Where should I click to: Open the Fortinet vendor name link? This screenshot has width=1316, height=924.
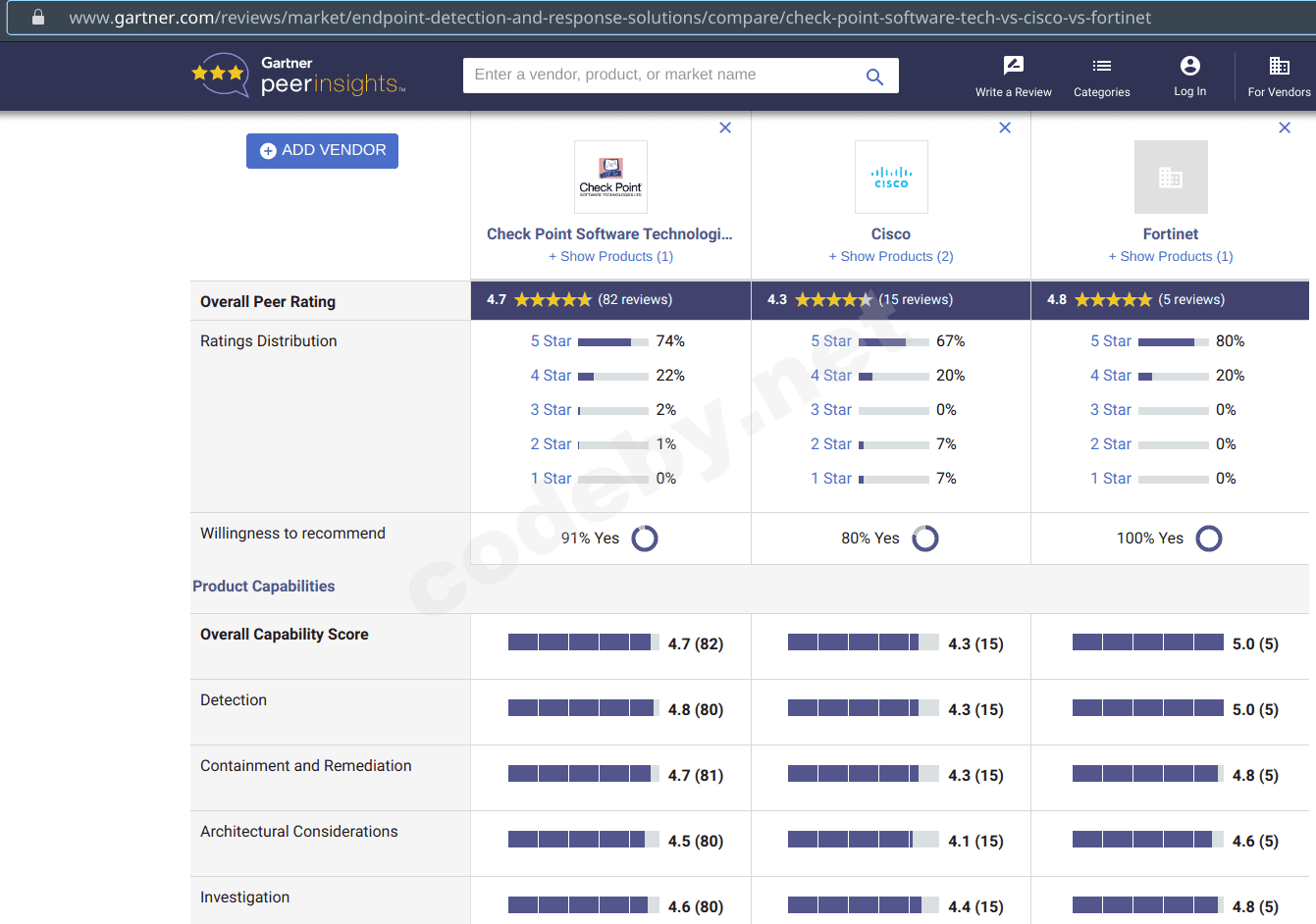click(x=1171, y=233)
